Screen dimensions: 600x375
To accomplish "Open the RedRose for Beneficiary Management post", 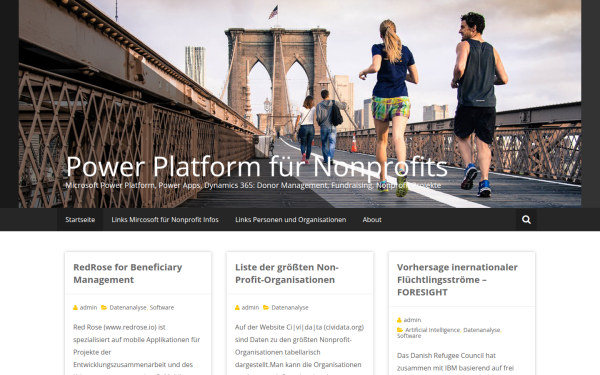I will pyautogui.click(x=127, y=273).
